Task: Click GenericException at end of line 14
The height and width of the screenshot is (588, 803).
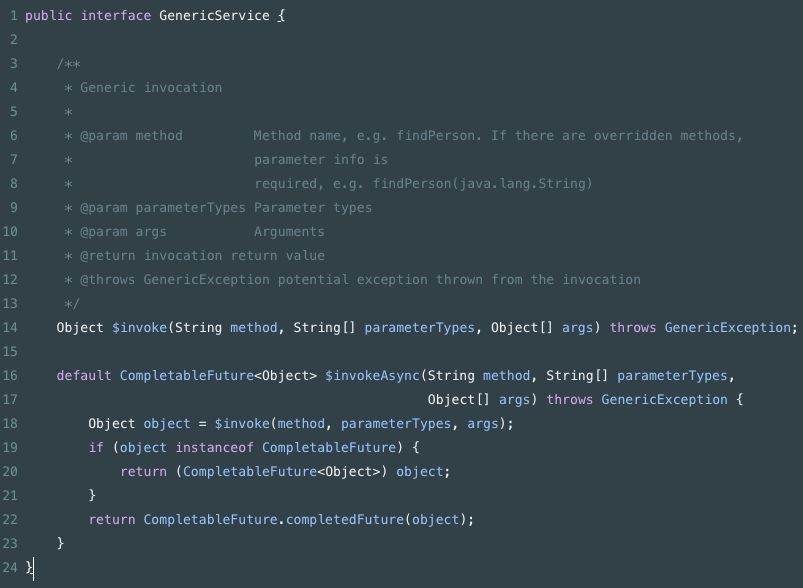Action: click(728, 328)
